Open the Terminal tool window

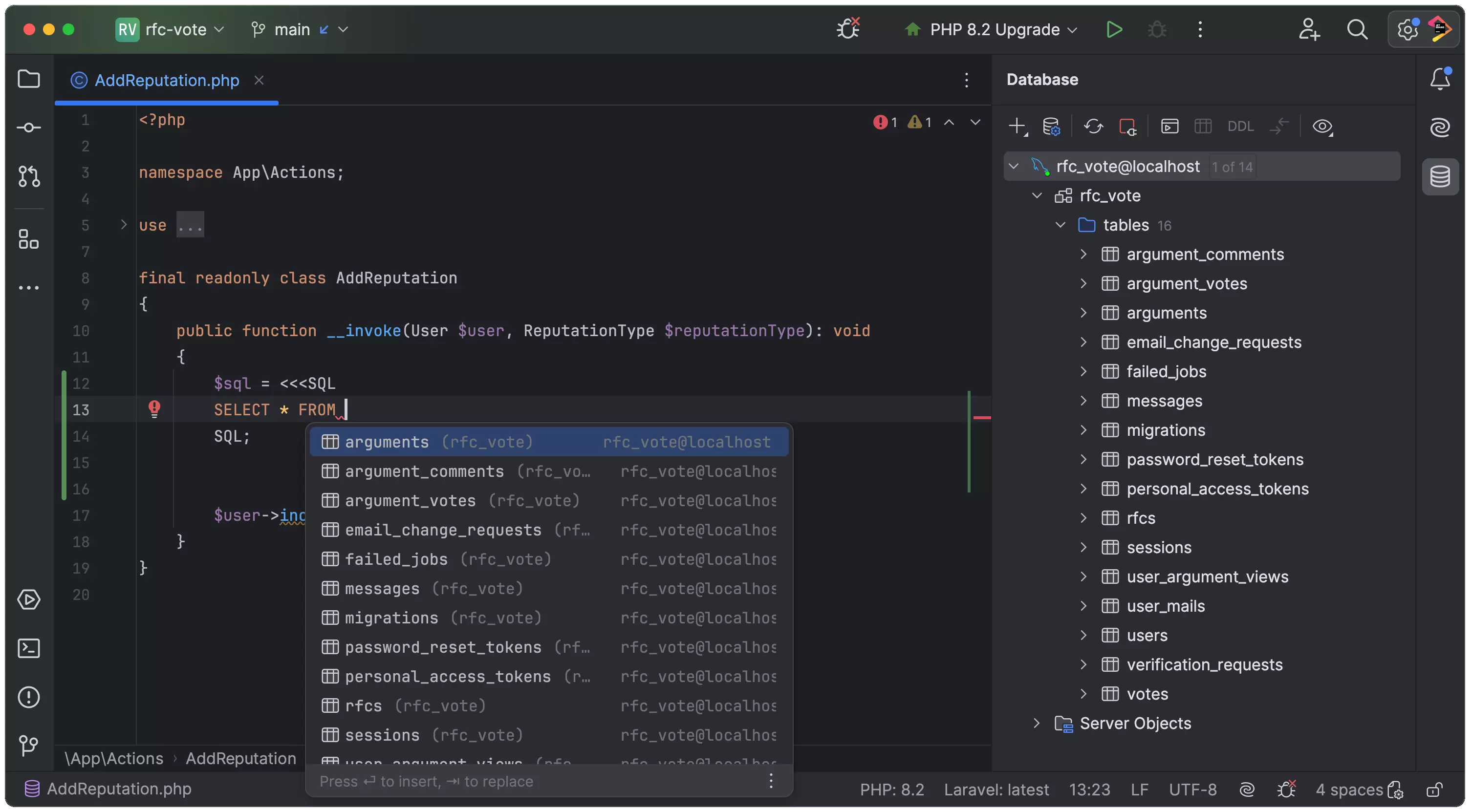28,648
